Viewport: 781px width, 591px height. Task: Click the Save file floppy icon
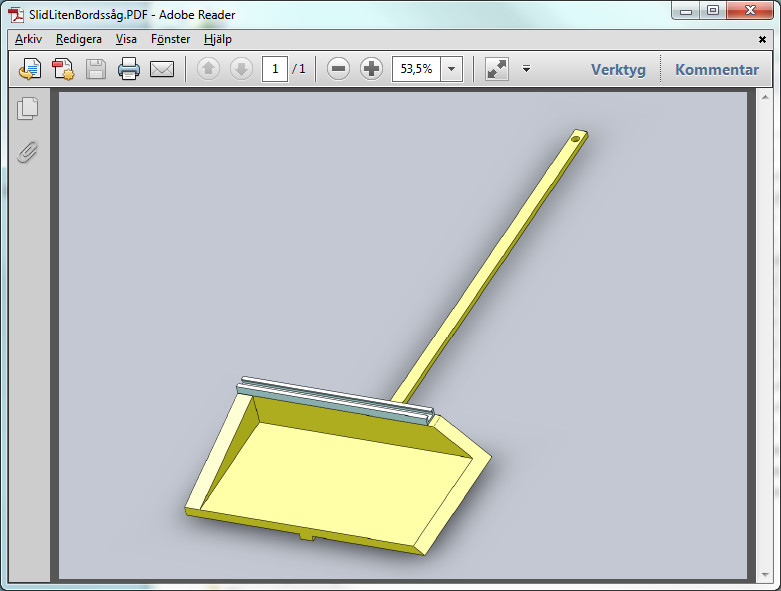click(x=96, y=69)
